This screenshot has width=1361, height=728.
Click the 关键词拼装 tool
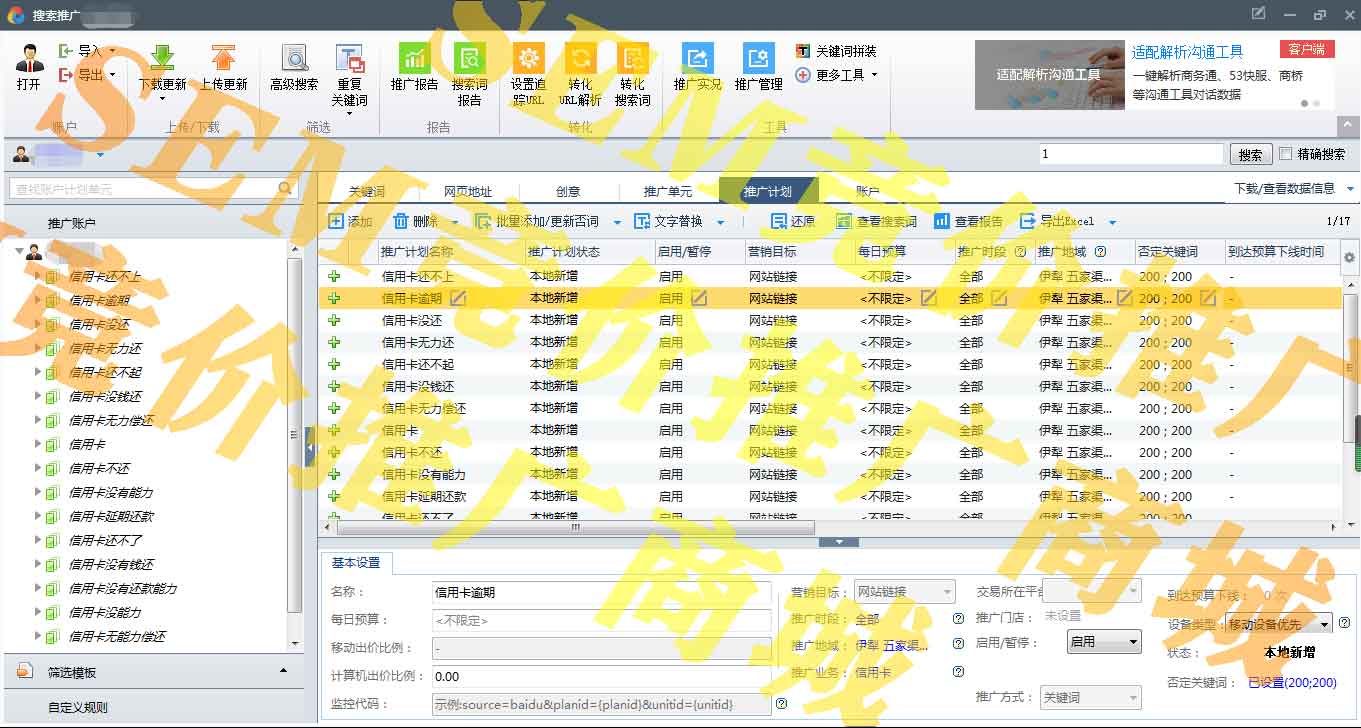tap(837, 51)
